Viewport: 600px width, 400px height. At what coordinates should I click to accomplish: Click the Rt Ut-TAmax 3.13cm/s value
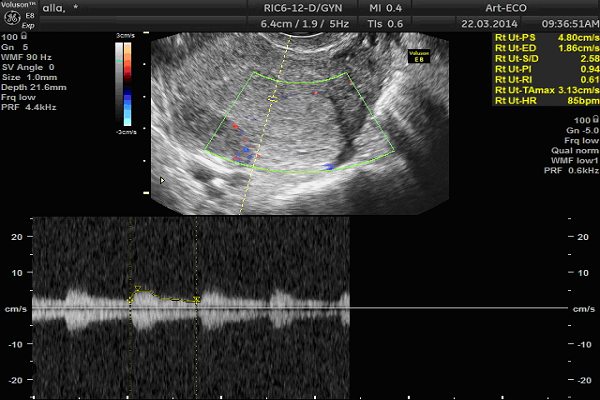tap(546, 90)
